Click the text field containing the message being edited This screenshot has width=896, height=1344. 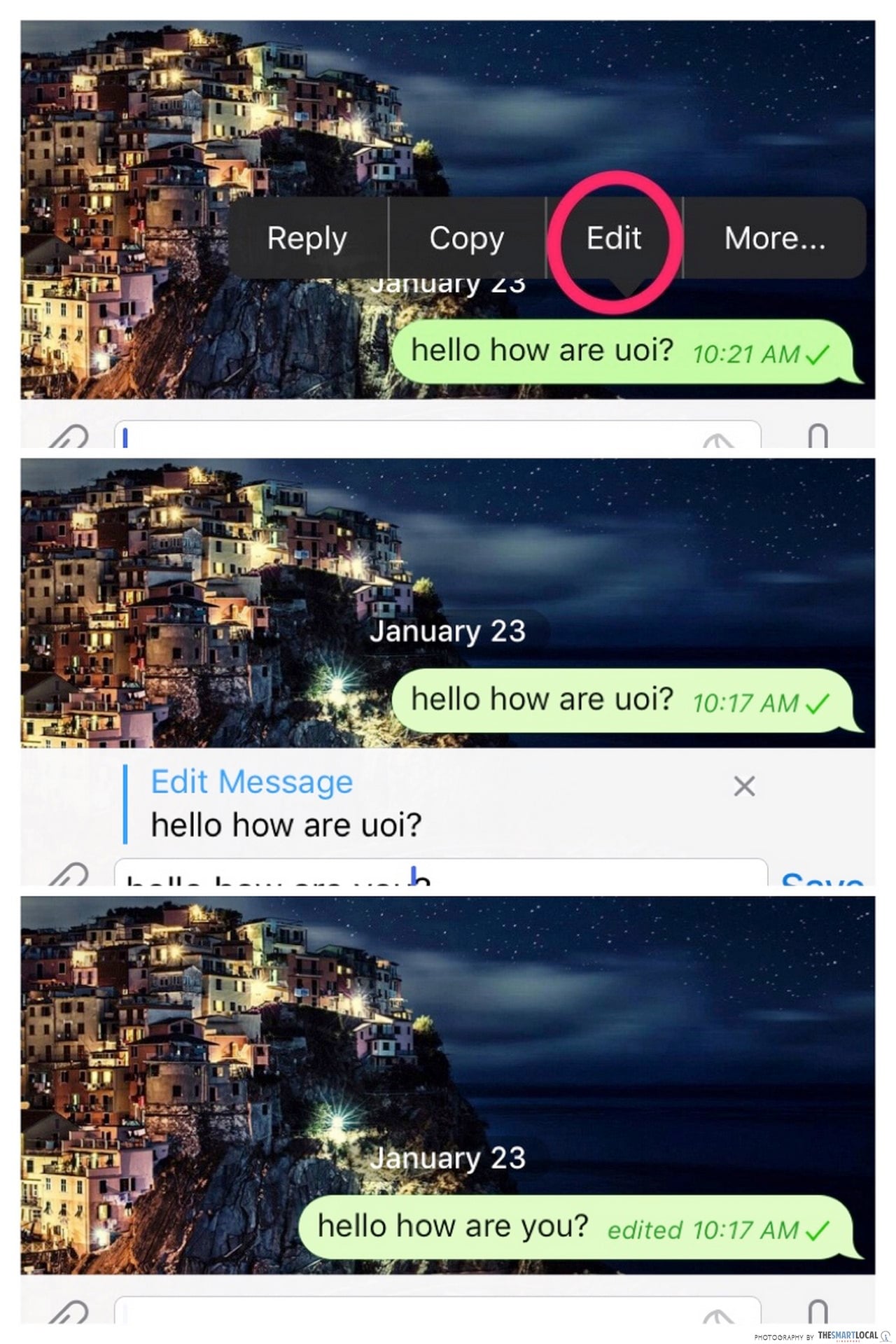click(x=441, y=872)
